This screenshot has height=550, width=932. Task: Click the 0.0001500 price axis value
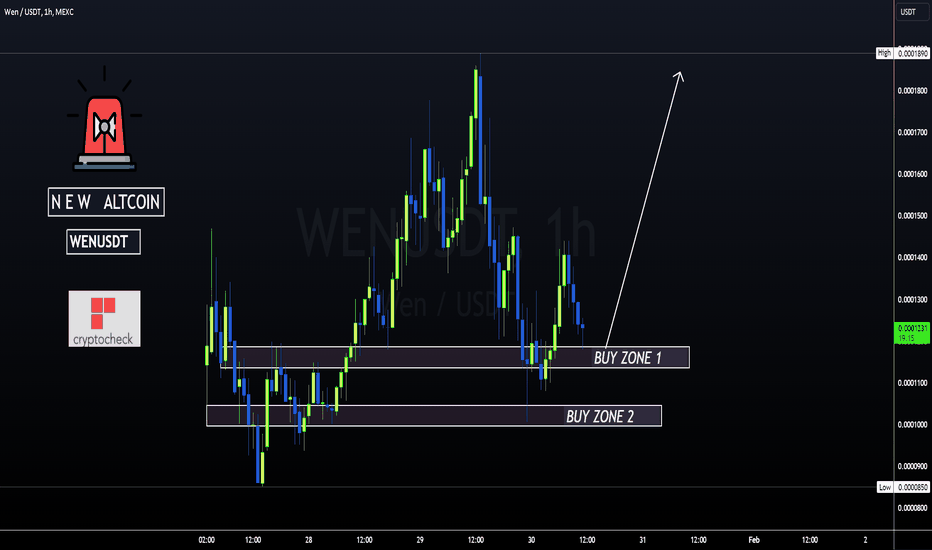[912, 216]
